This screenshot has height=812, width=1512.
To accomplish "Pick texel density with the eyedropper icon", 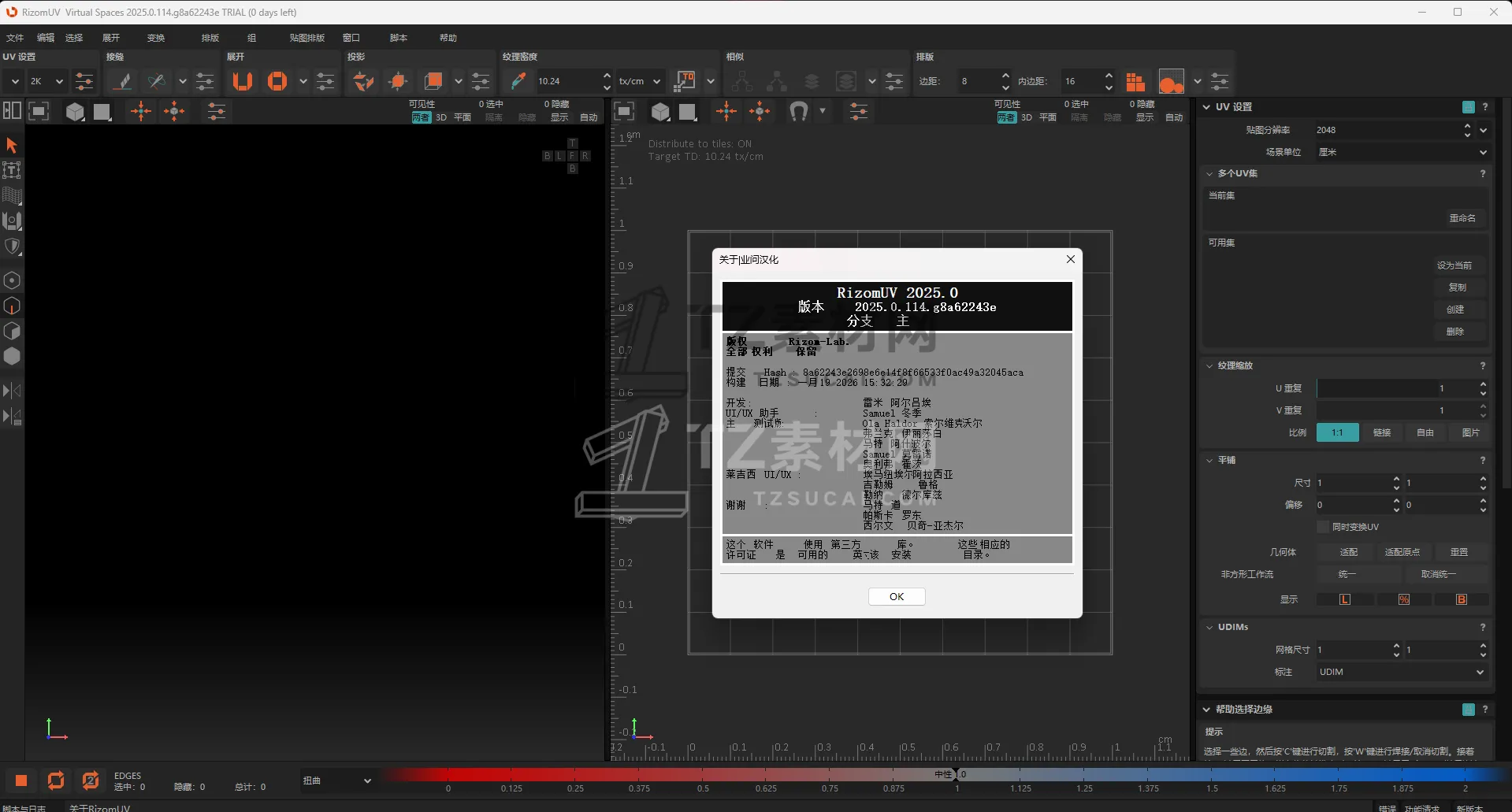I will coord(518,81).
